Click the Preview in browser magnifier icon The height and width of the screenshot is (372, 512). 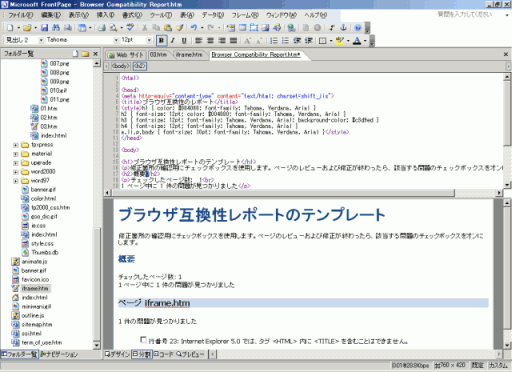tap(113, 28)
